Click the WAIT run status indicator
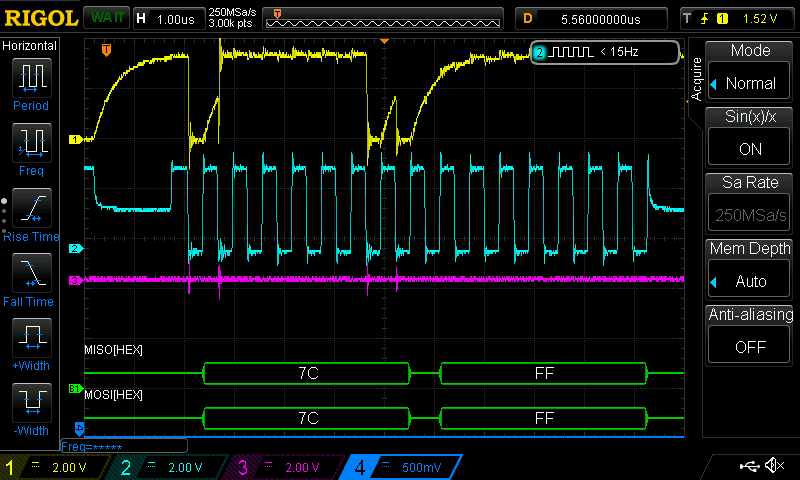The width and height of the screenshot is (800, 480). (x=107, y=18)
